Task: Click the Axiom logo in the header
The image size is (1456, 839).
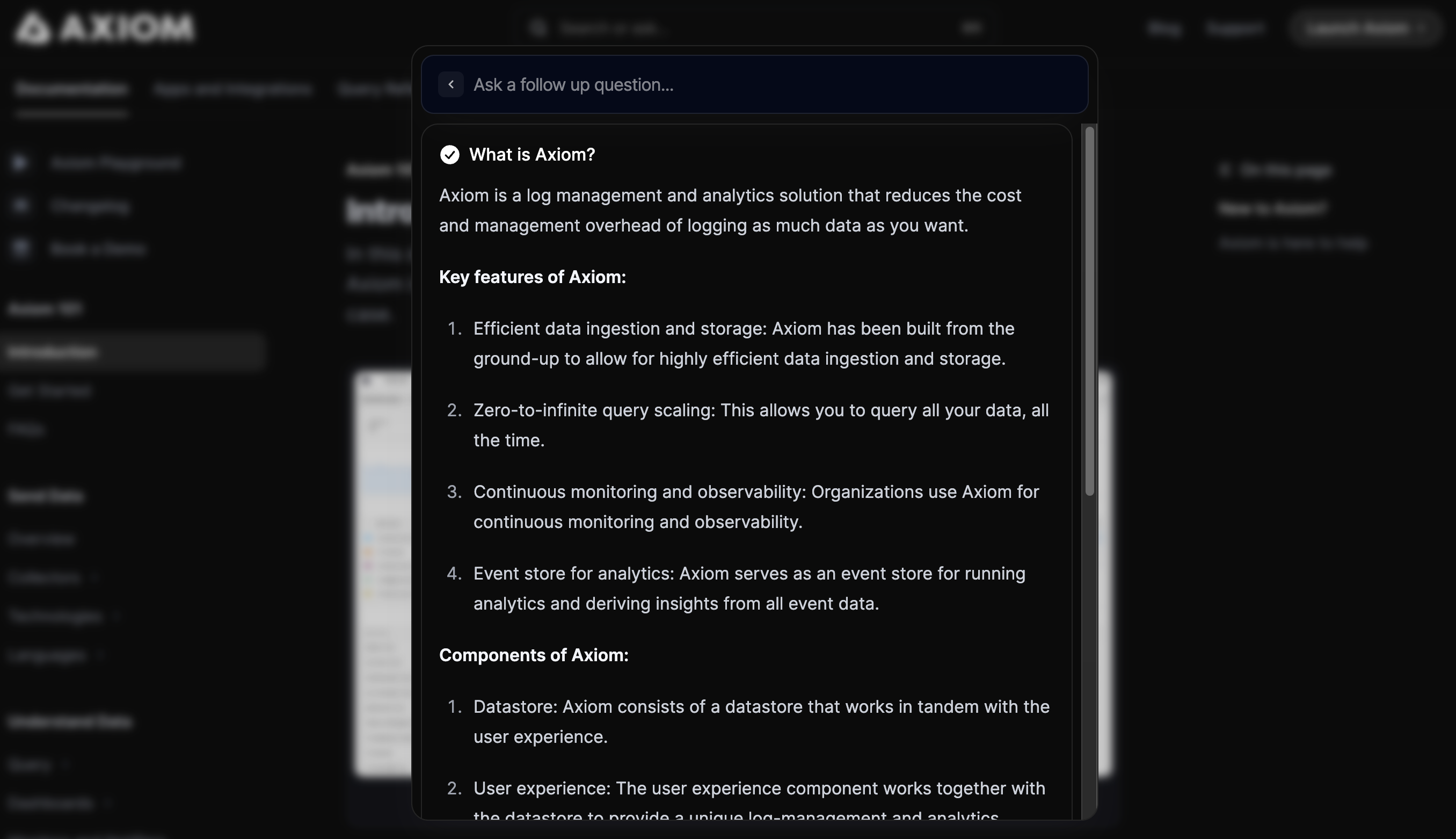Action: click(x=104, y=27)
